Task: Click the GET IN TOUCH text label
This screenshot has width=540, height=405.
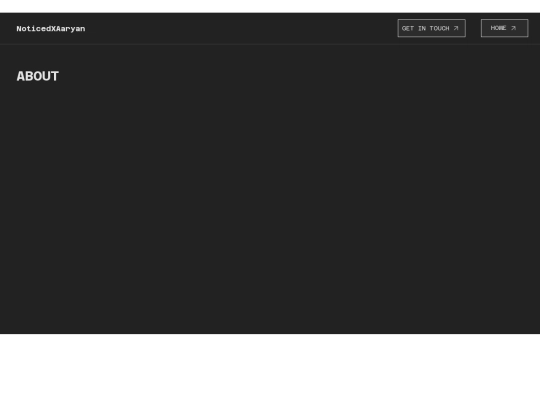Action: tap(426, 28)
